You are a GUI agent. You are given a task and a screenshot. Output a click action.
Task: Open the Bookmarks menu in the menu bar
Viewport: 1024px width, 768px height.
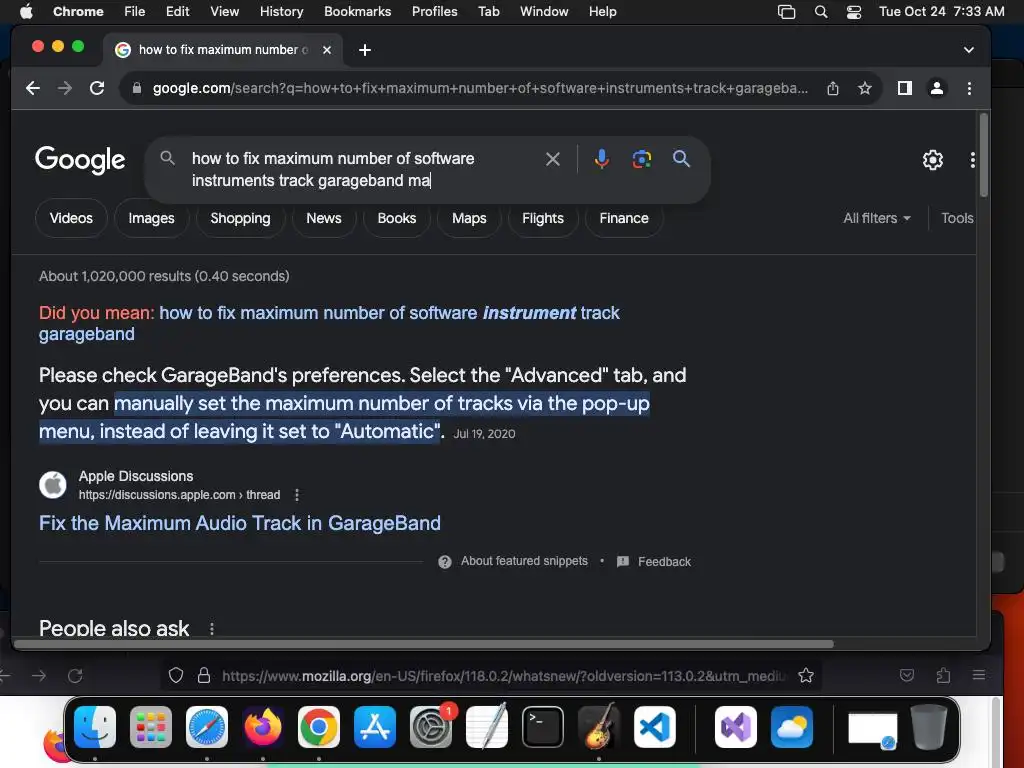coord(357,12)
